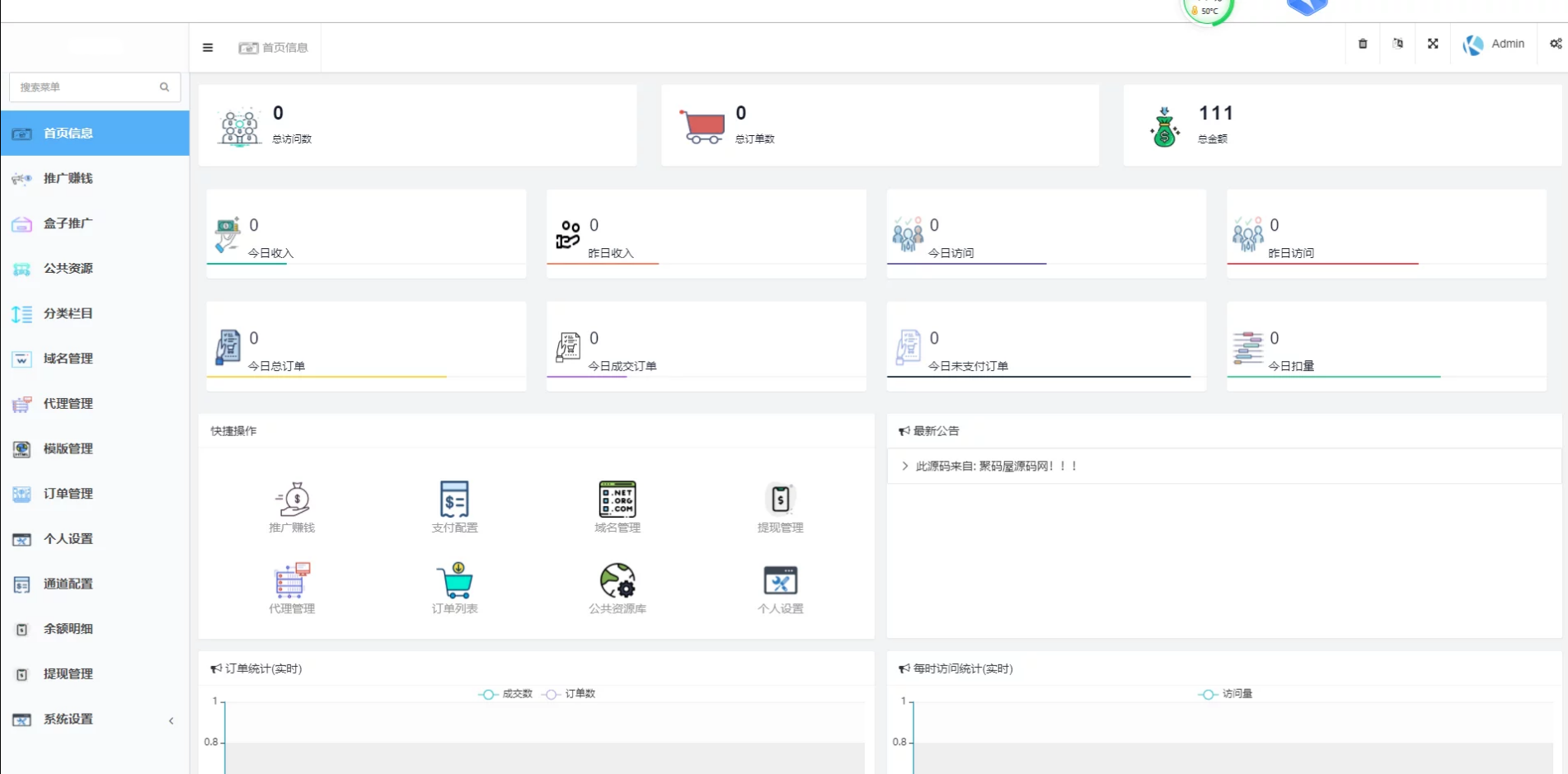Toggle 订单数 series in order chart legend
Image resolution: width=1568 pixels, height=774 pixels.
(x=570, y=694)
